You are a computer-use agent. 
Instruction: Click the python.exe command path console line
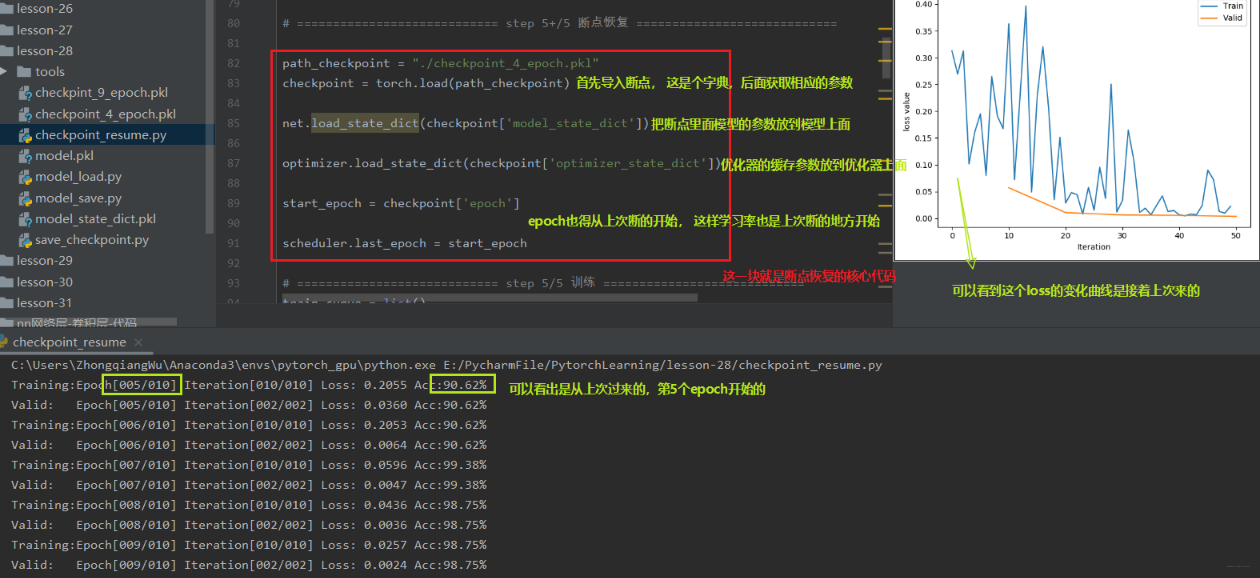coord(446,365)
